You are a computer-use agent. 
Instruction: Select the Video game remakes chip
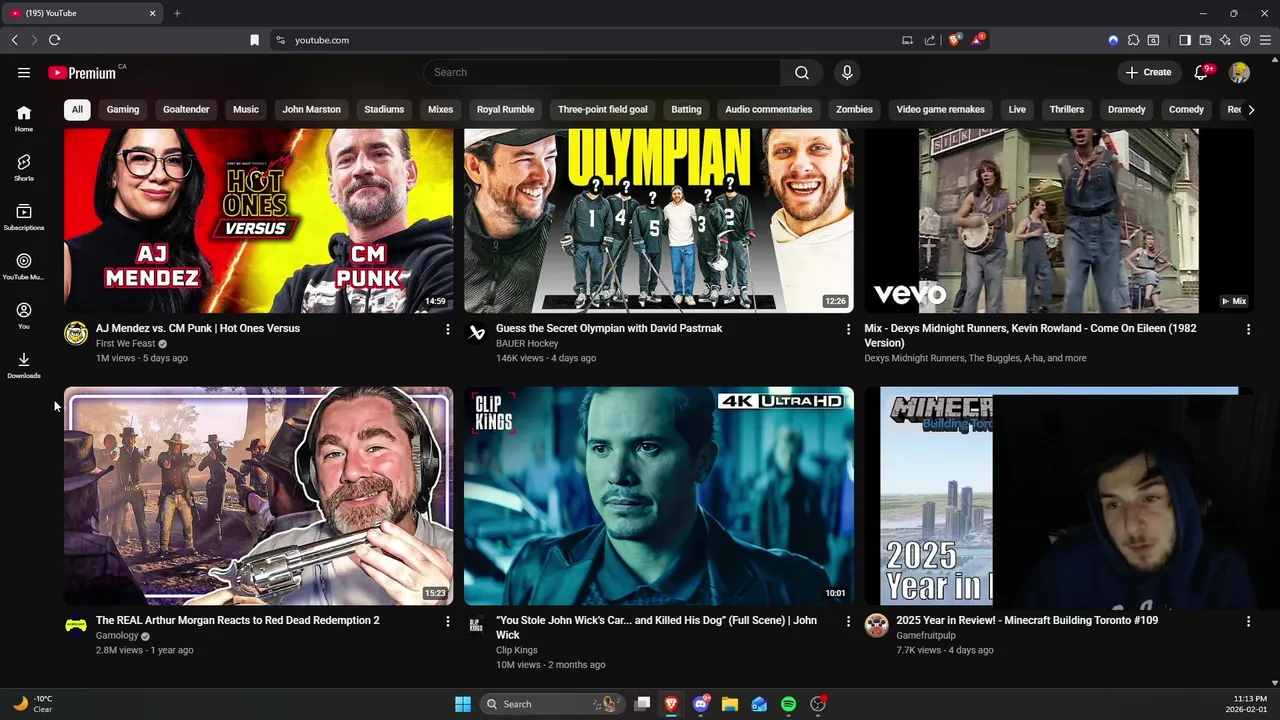pyautogui.click(x=940, y=109)
